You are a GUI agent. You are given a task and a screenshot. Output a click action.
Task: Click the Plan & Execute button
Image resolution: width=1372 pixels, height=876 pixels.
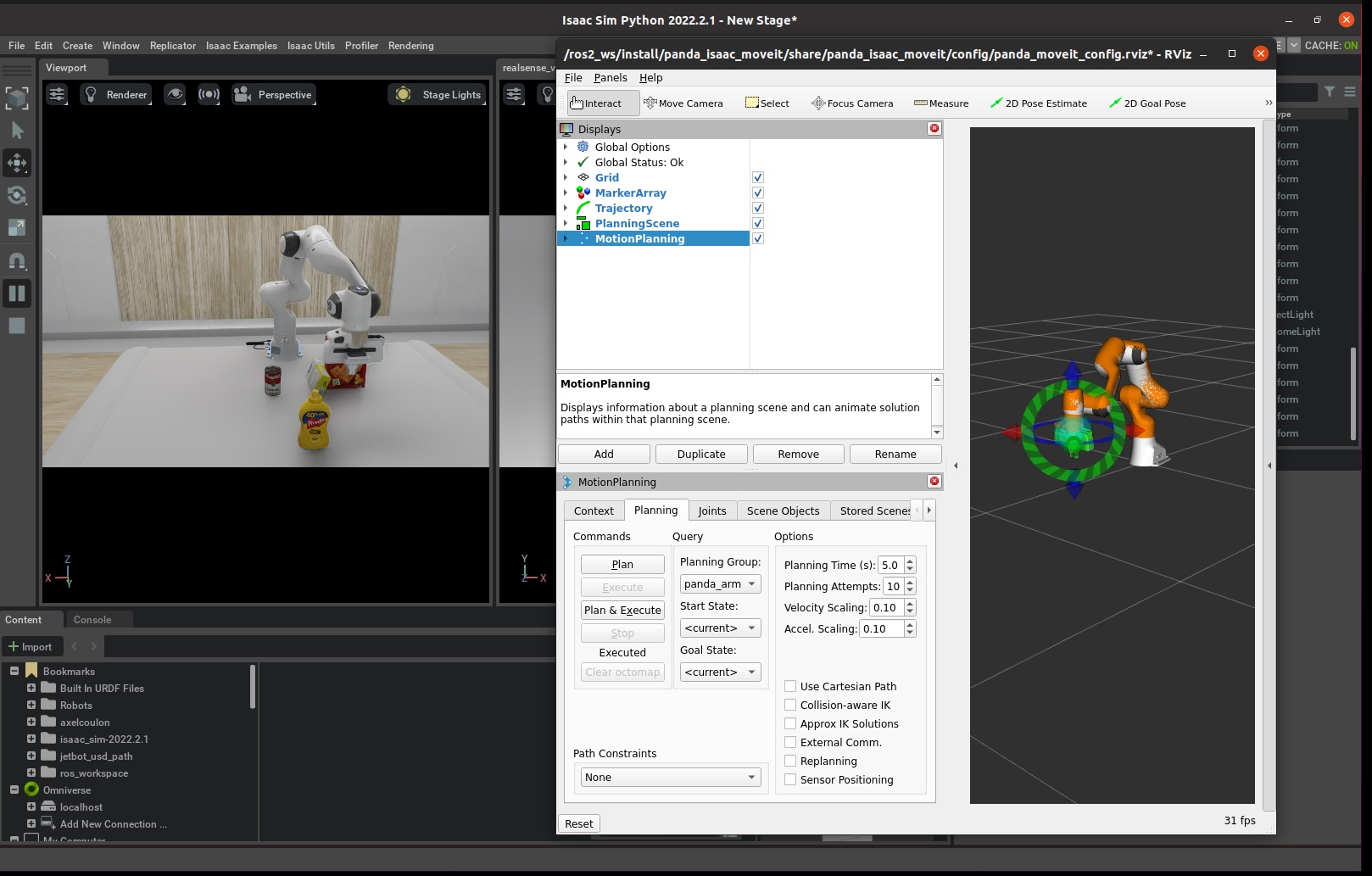click(622, 611)
